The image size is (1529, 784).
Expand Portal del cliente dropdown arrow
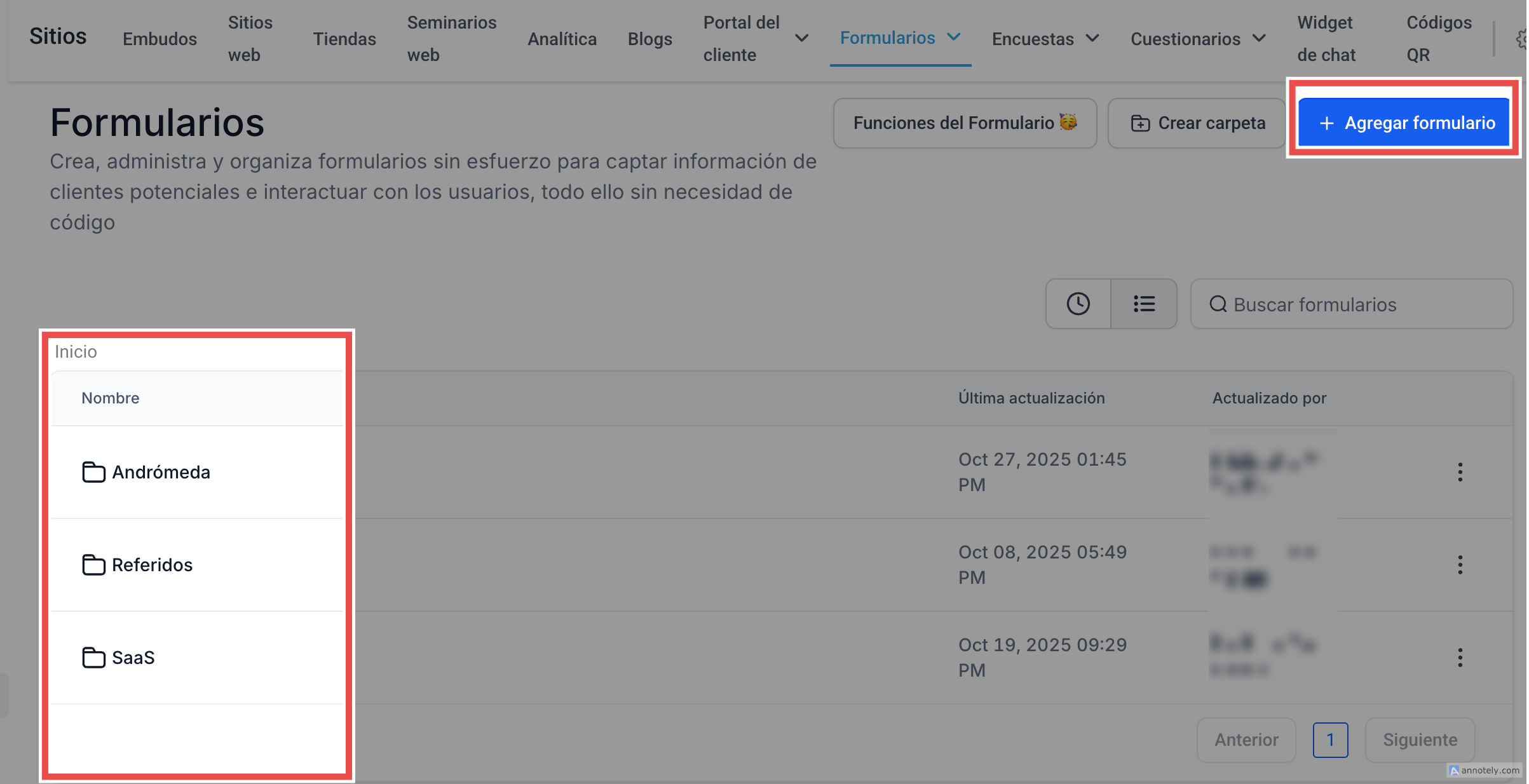[802, 39]
